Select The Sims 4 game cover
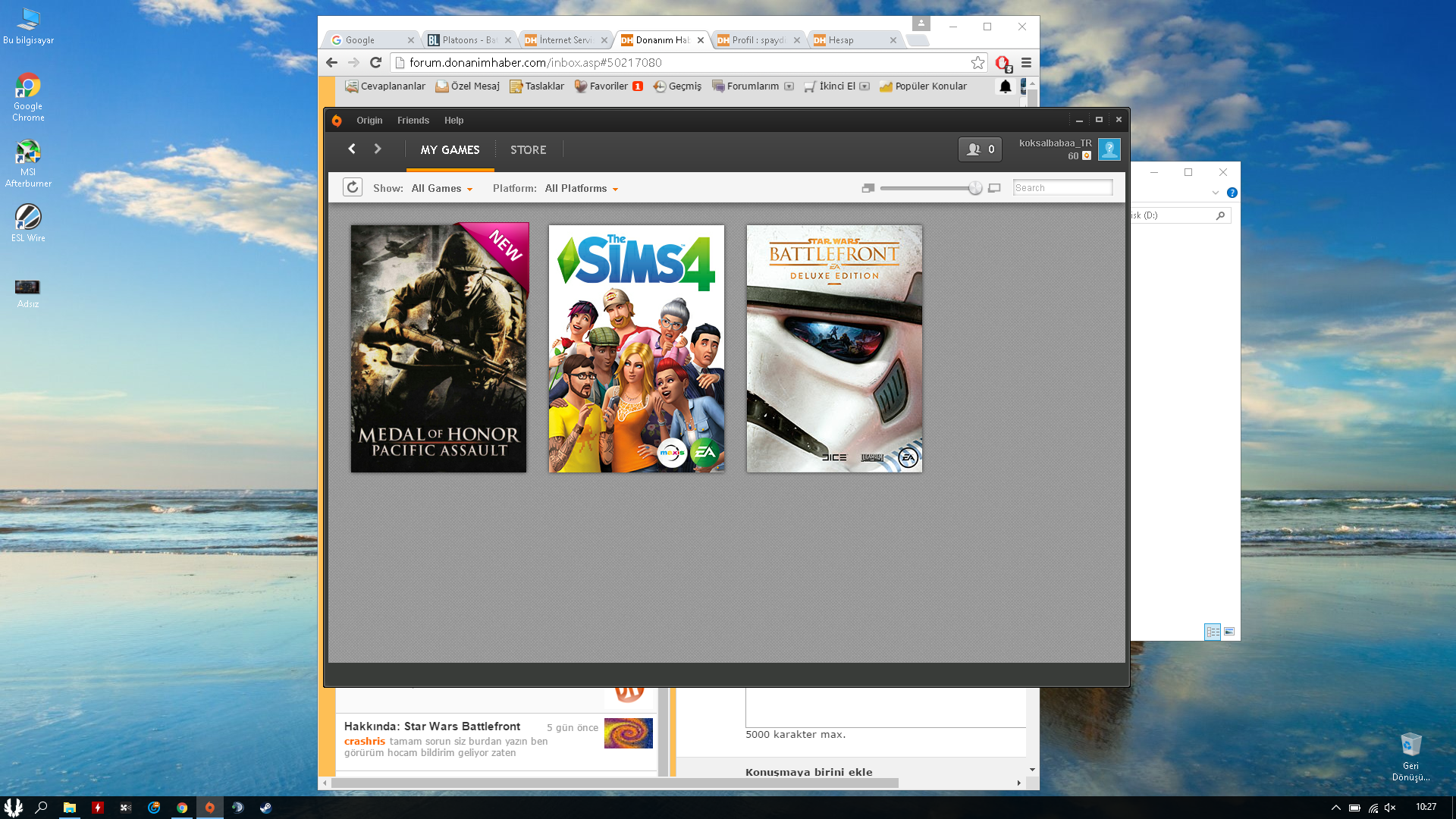Image resolution: width=1456 pixels, height=819 pixels. [636, 348]
